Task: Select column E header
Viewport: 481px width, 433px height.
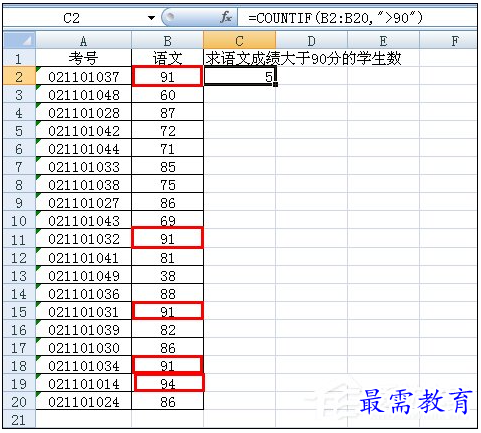Action: click(383, 41)
